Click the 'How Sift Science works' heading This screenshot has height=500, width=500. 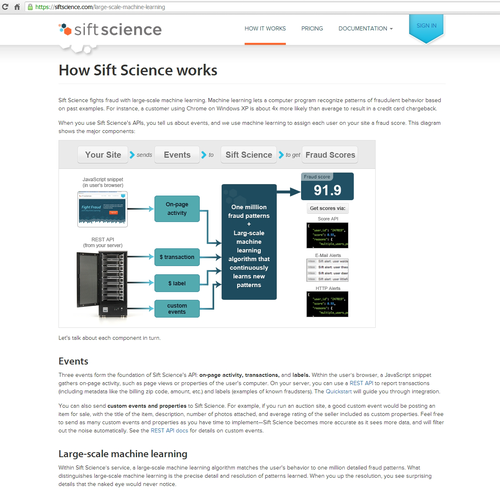[x=138, y=70]
